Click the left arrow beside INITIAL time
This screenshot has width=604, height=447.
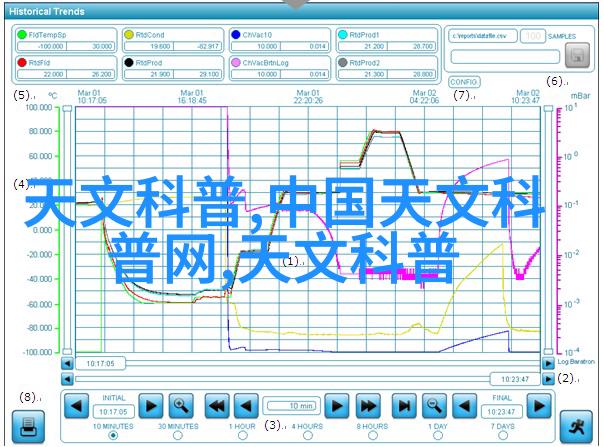[x=76, y=405]
